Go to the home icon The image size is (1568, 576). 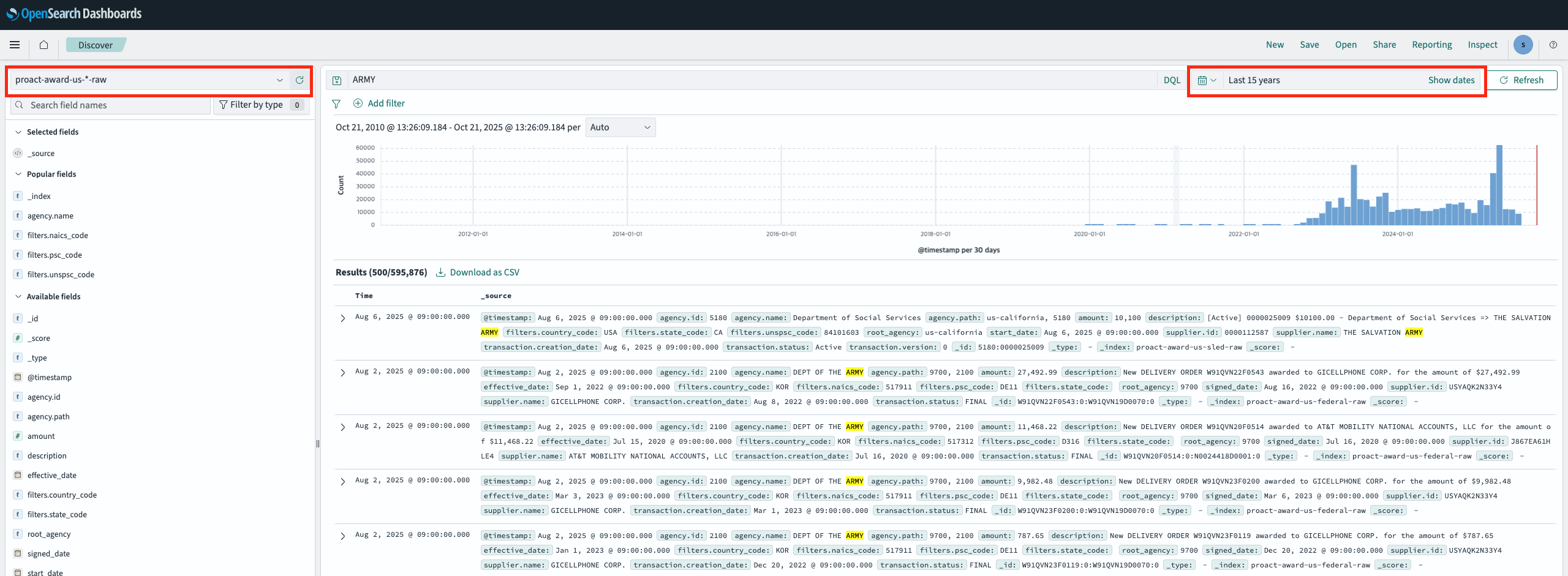pyautogui.click(x=43, y=45)
